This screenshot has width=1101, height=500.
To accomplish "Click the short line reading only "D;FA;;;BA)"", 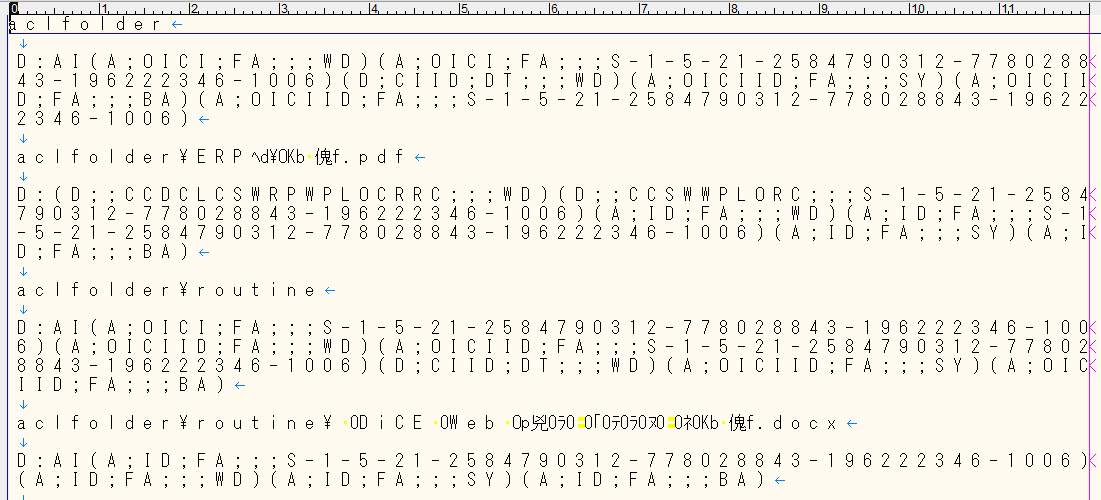I will pyautogui.click(x=104, y=252).
